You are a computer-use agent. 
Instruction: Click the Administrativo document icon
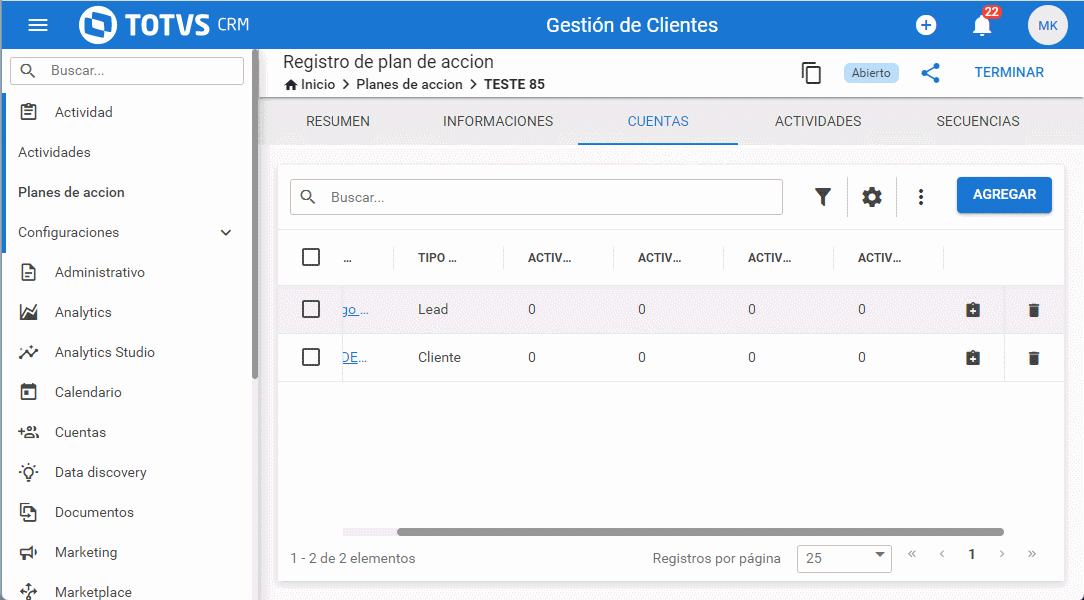pyautogui.click(x=28, y=272)
